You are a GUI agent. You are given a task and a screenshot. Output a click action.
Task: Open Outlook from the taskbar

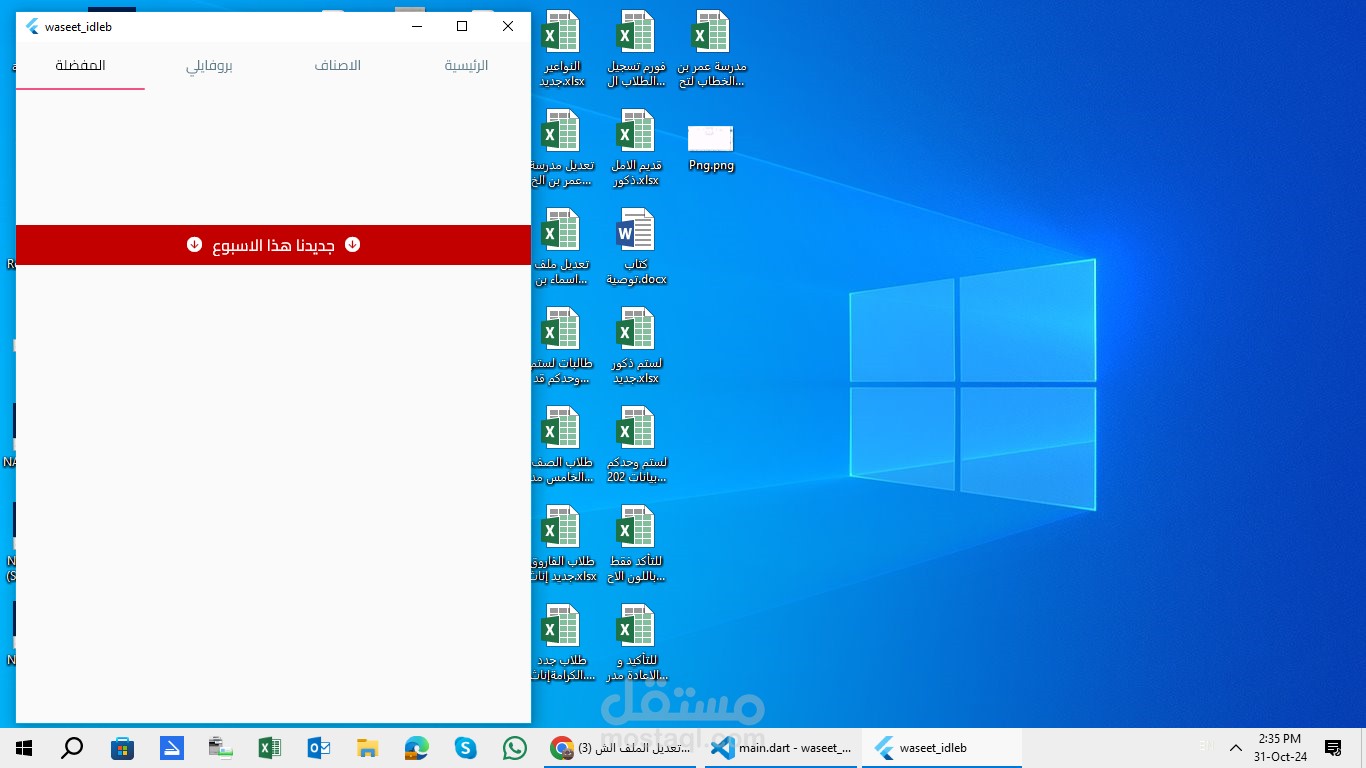(x=318, y=748)
